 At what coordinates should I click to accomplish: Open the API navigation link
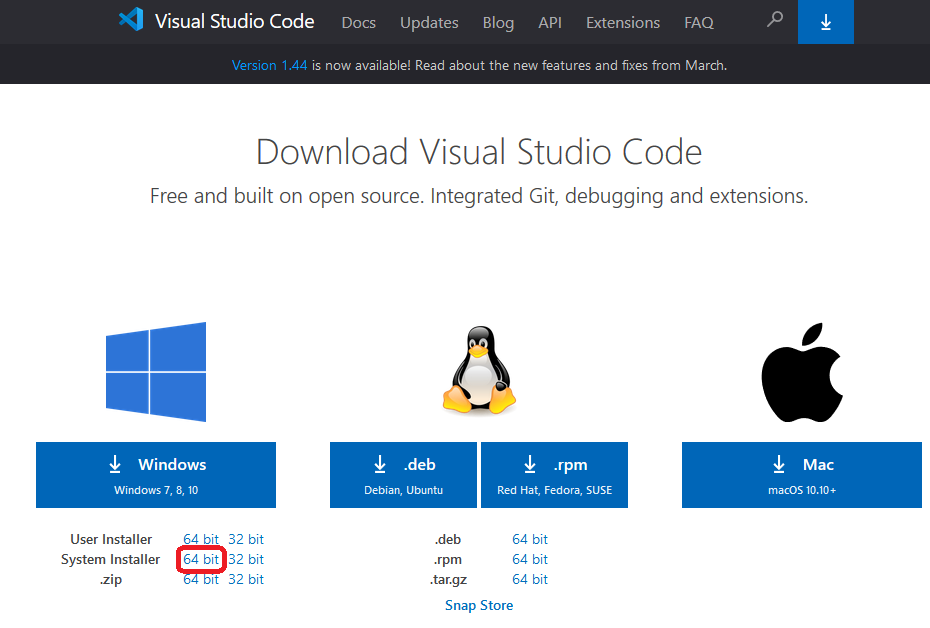(x=550, y=23)
